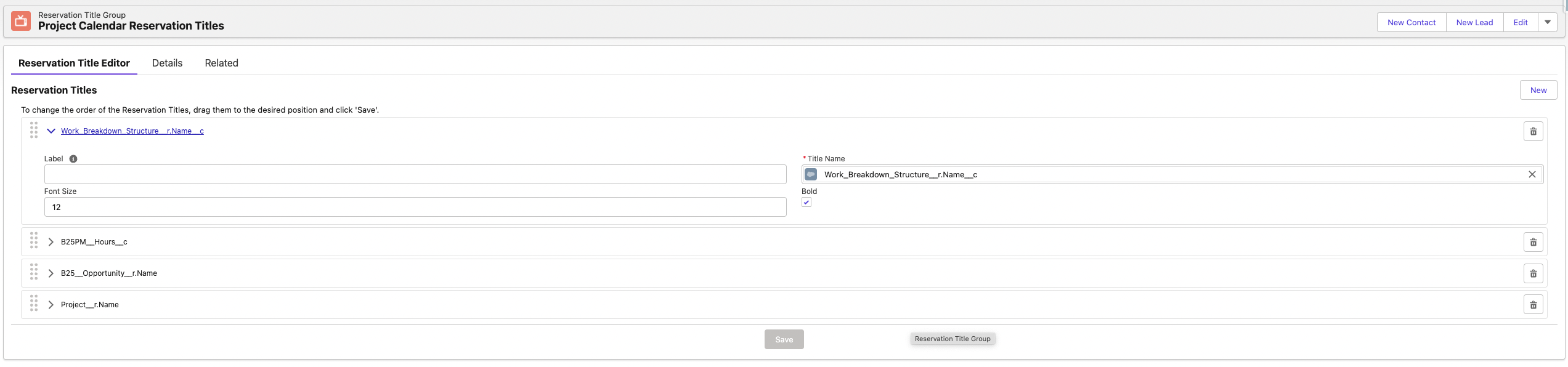
Task: Delete the Work_Breakdown_Structure reservation title
Action: tap(1533, 131)
